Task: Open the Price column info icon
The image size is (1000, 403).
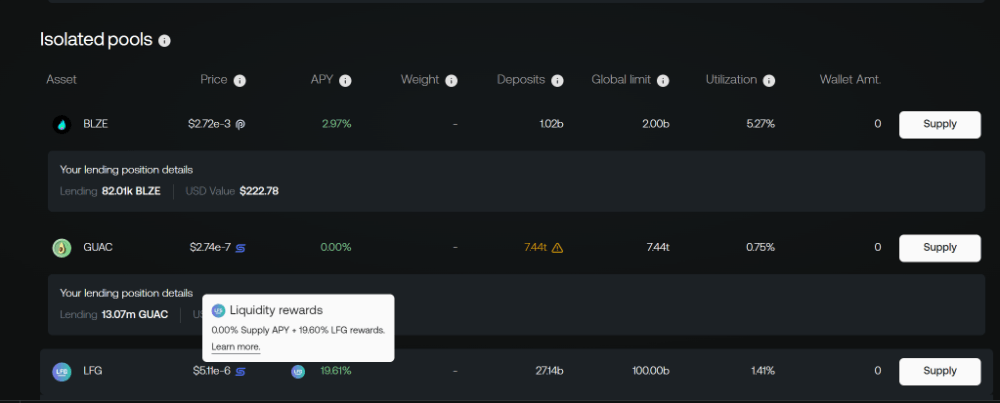Action: [240, 80]
